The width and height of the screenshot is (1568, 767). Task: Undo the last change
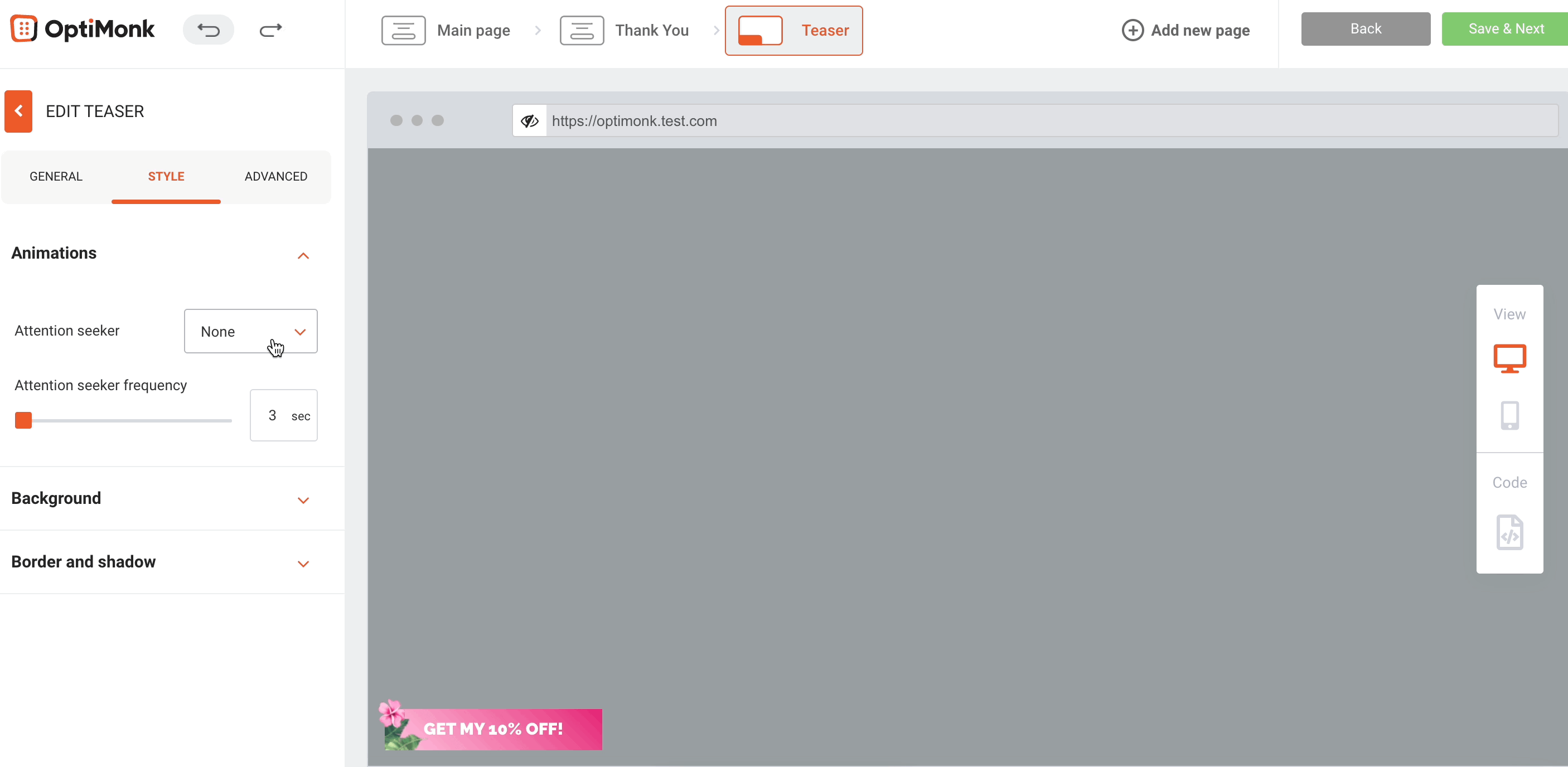pyautogui.click(x=208, y=30)
